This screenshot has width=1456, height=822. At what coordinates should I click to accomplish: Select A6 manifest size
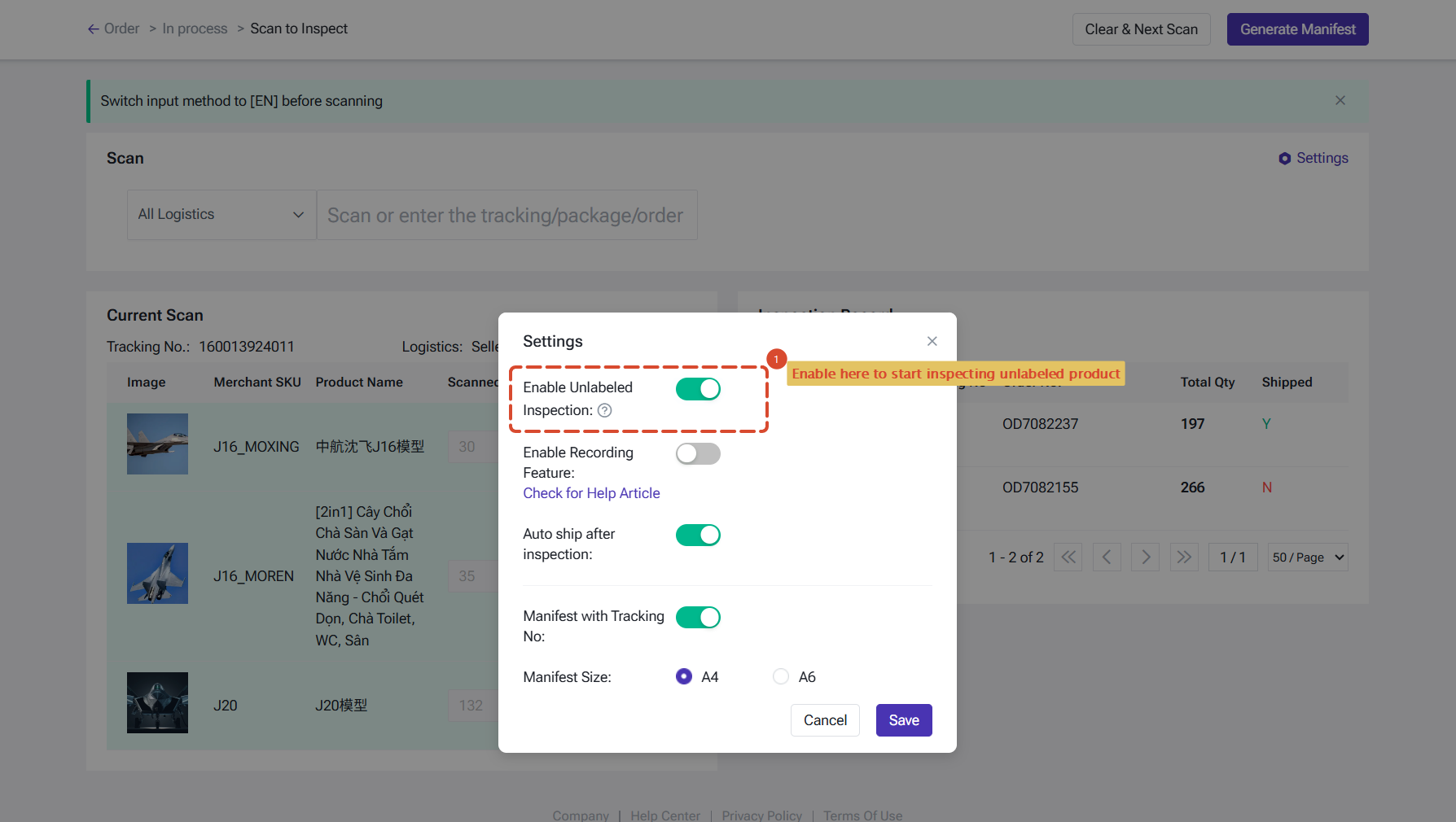coord(781,676)
